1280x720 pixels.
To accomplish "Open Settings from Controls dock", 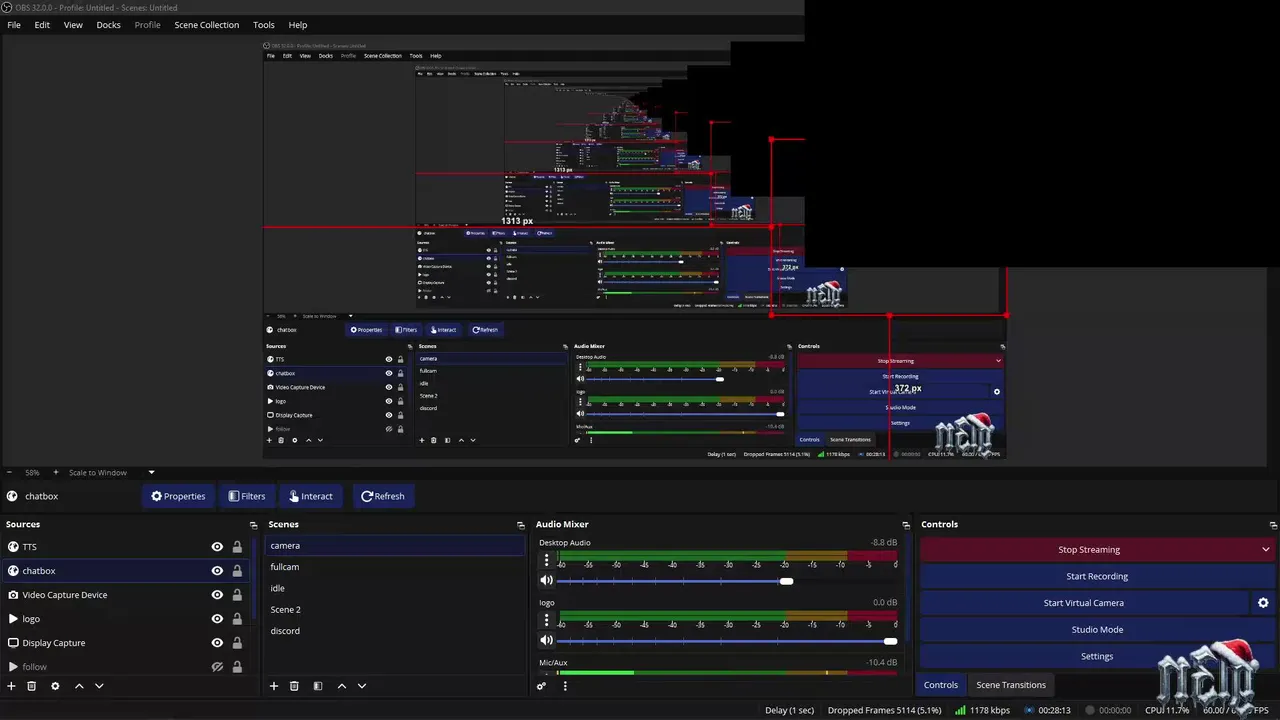I will 1097,656.
